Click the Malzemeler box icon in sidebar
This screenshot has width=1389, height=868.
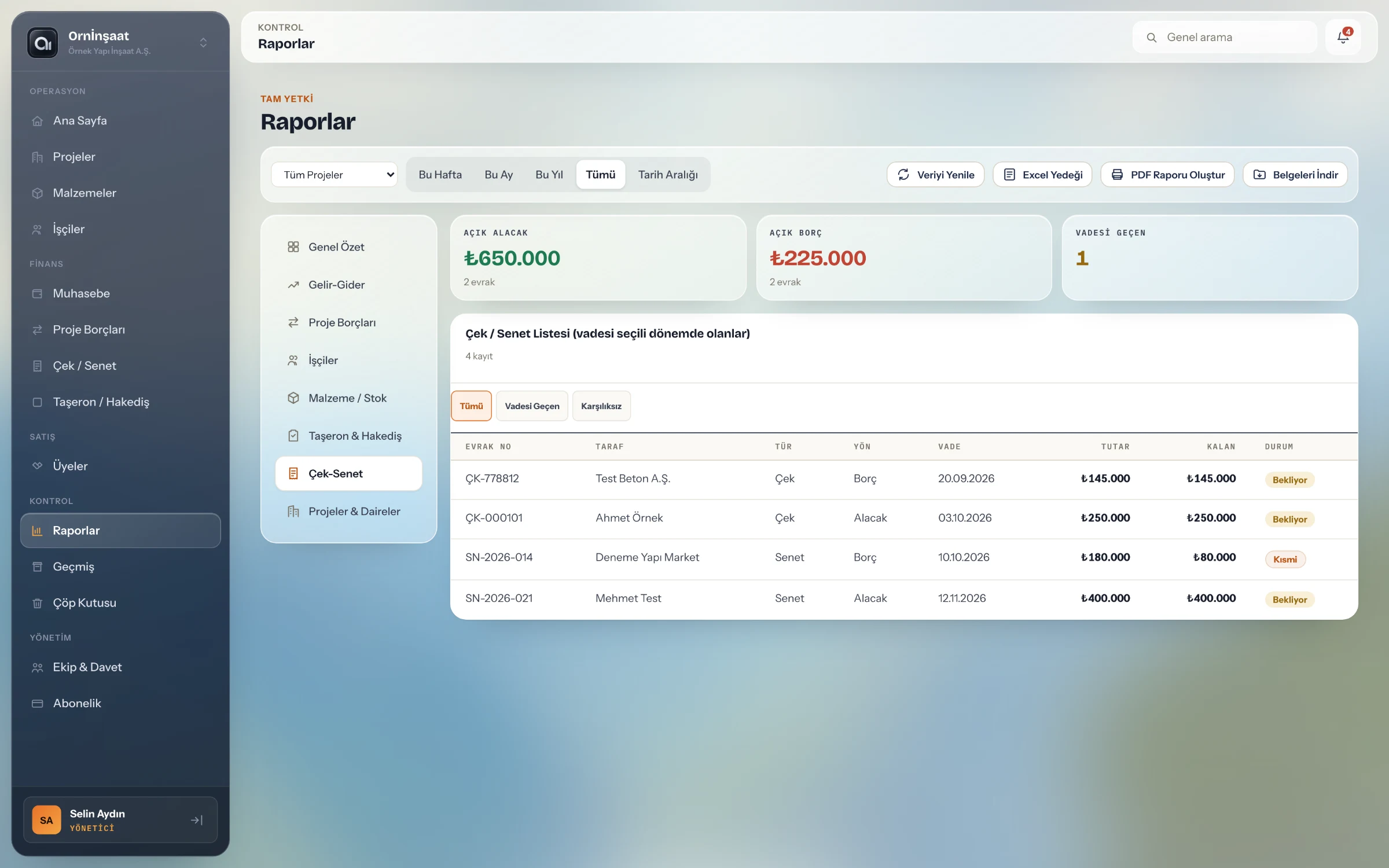pyautogui.click(x=38, y=193)
